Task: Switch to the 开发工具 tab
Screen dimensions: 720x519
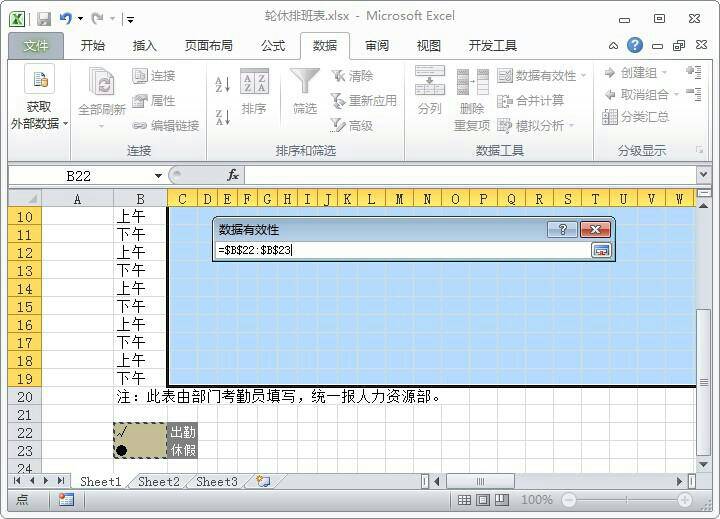Action: (493, 45)
